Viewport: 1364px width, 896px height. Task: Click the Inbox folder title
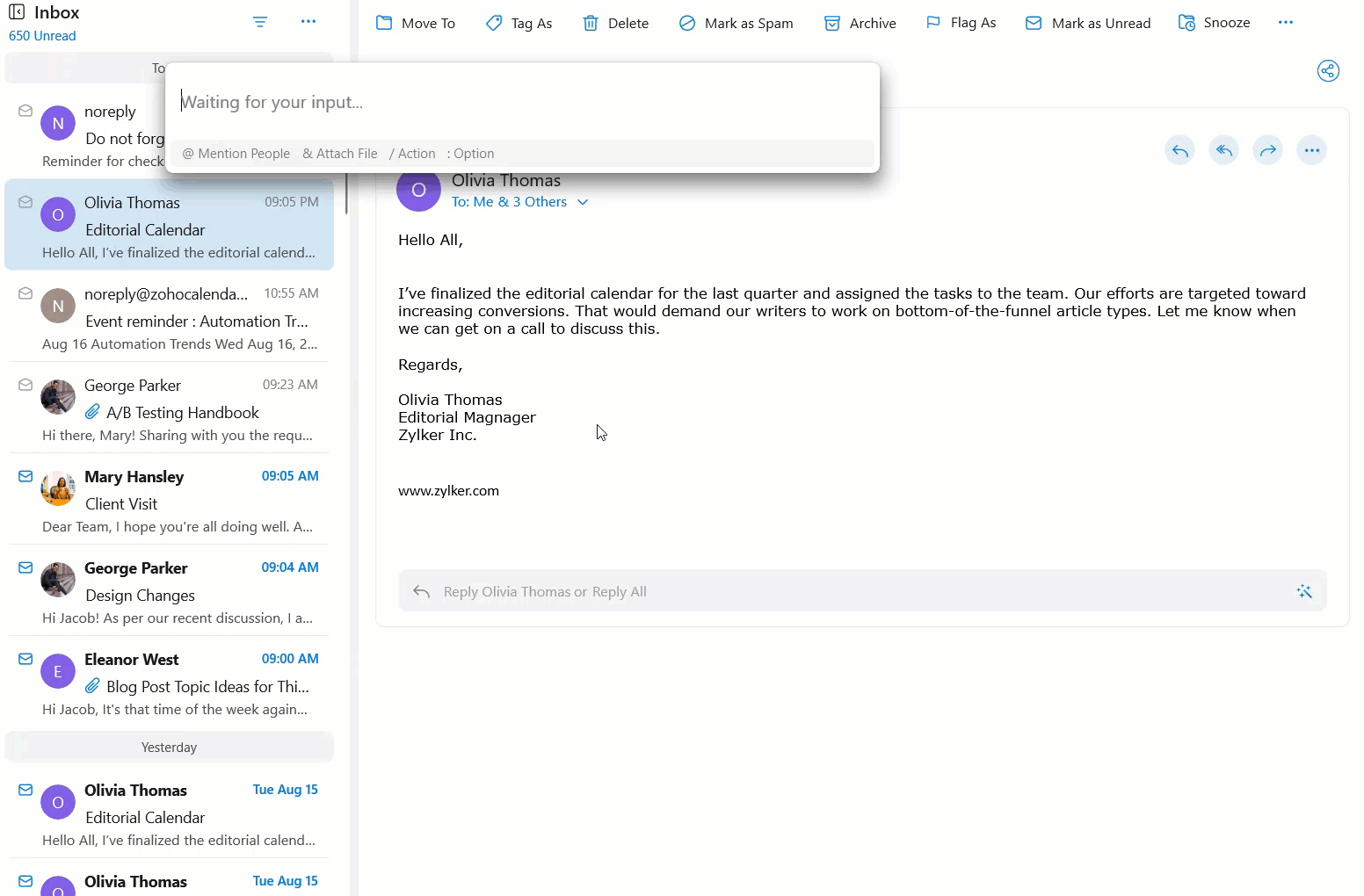coord(57,12)
